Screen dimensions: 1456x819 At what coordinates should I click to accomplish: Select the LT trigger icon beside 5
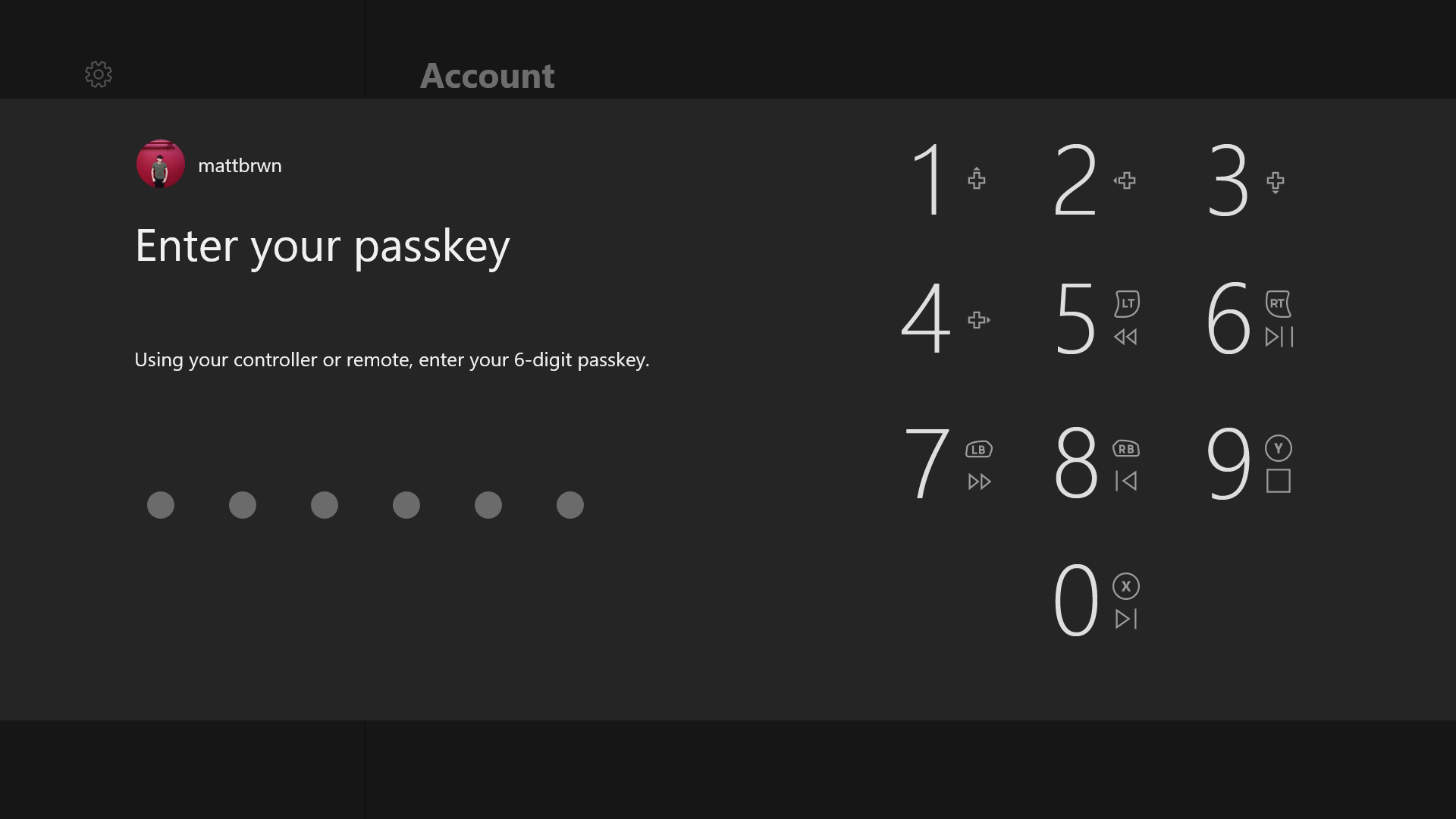coord(1127,304)
